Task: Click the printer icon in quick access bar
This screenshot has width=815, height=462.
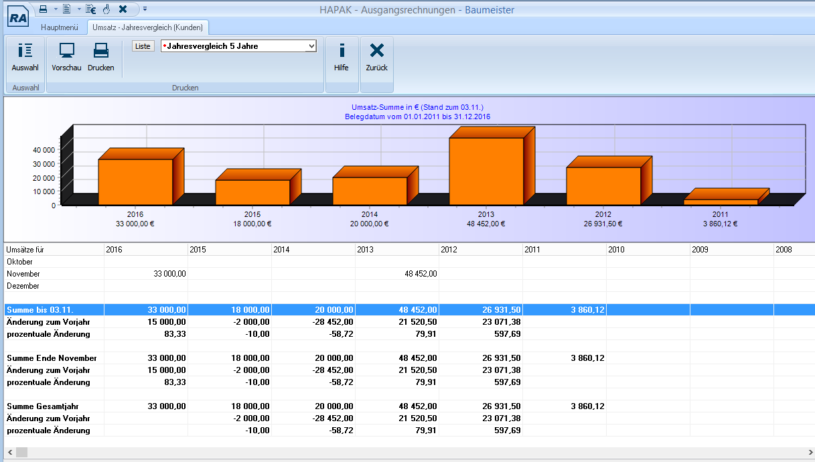Action: 43,9
